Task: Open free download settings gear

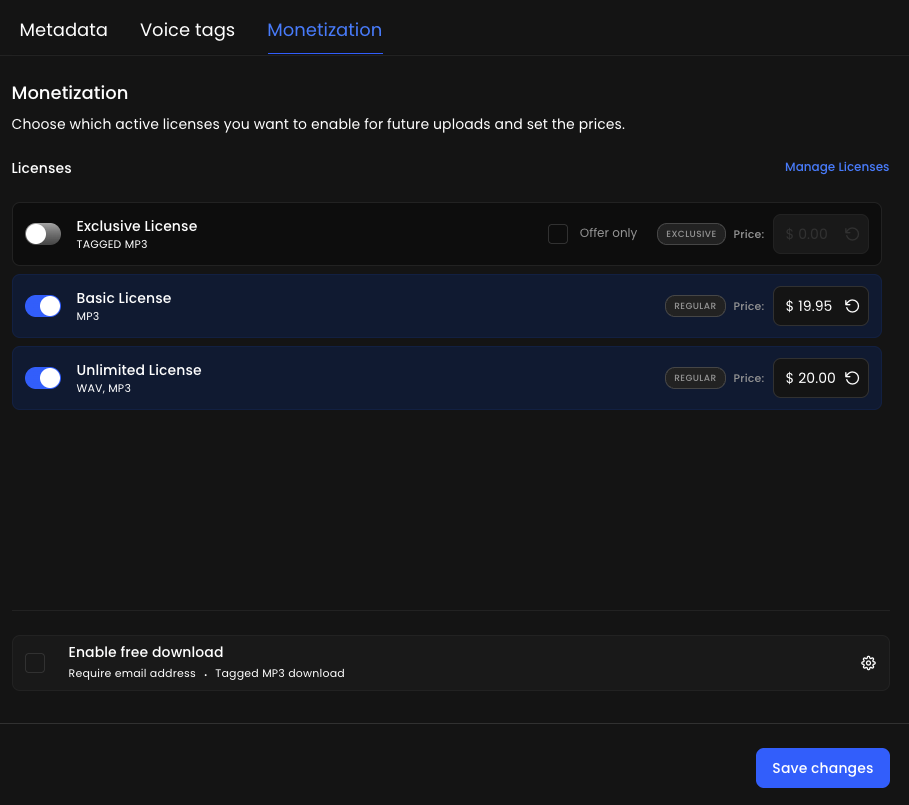Action: (868, 663)
